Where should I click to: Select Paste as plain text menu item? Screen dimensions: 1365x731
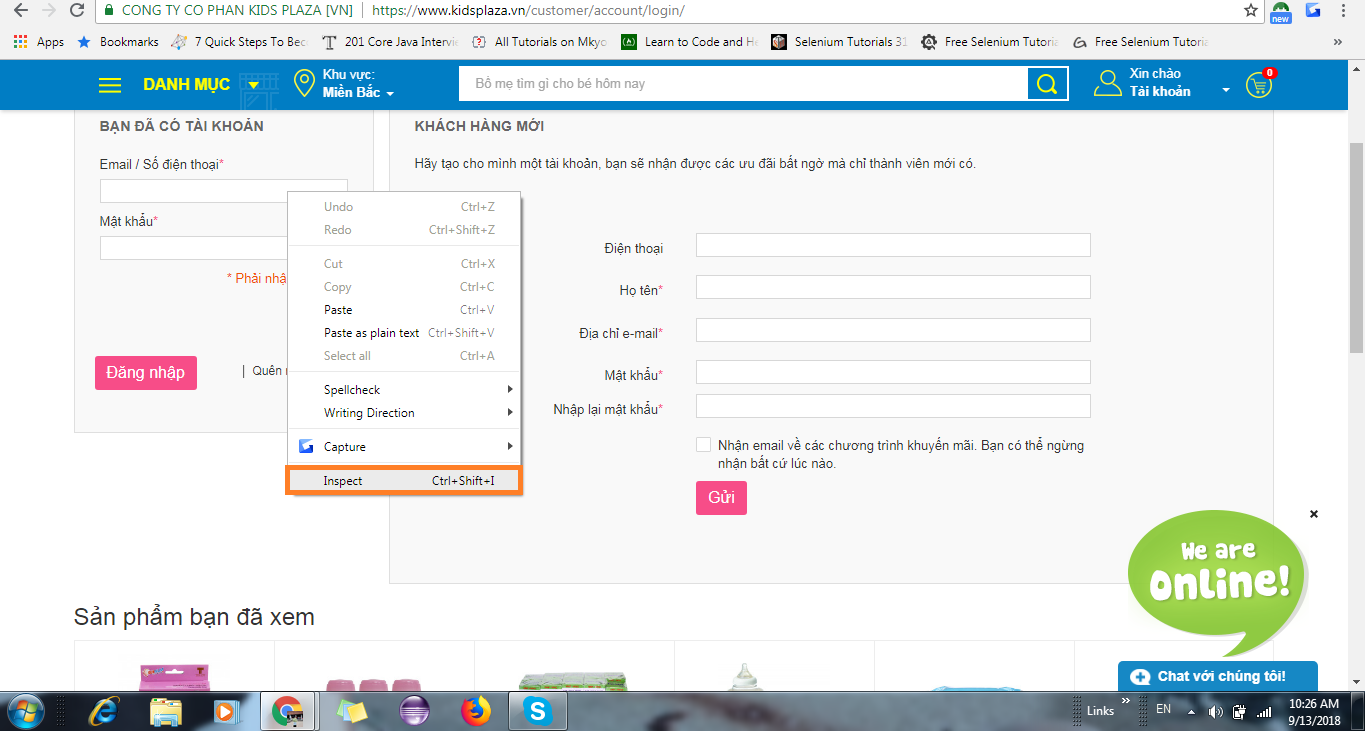coord(403,333)
